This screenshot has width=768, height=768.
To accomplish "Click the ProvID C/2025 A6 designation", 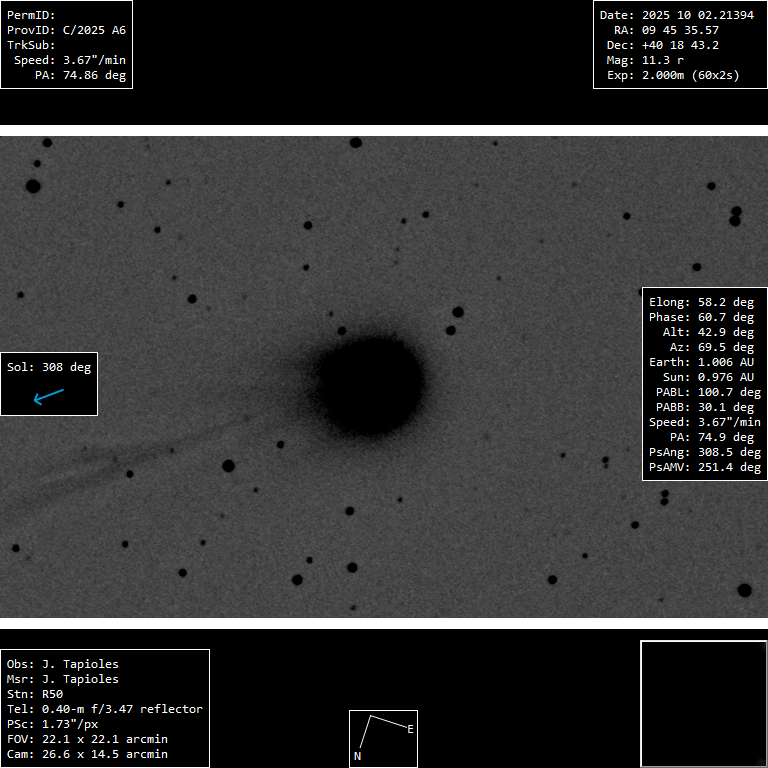I will 66,30.
